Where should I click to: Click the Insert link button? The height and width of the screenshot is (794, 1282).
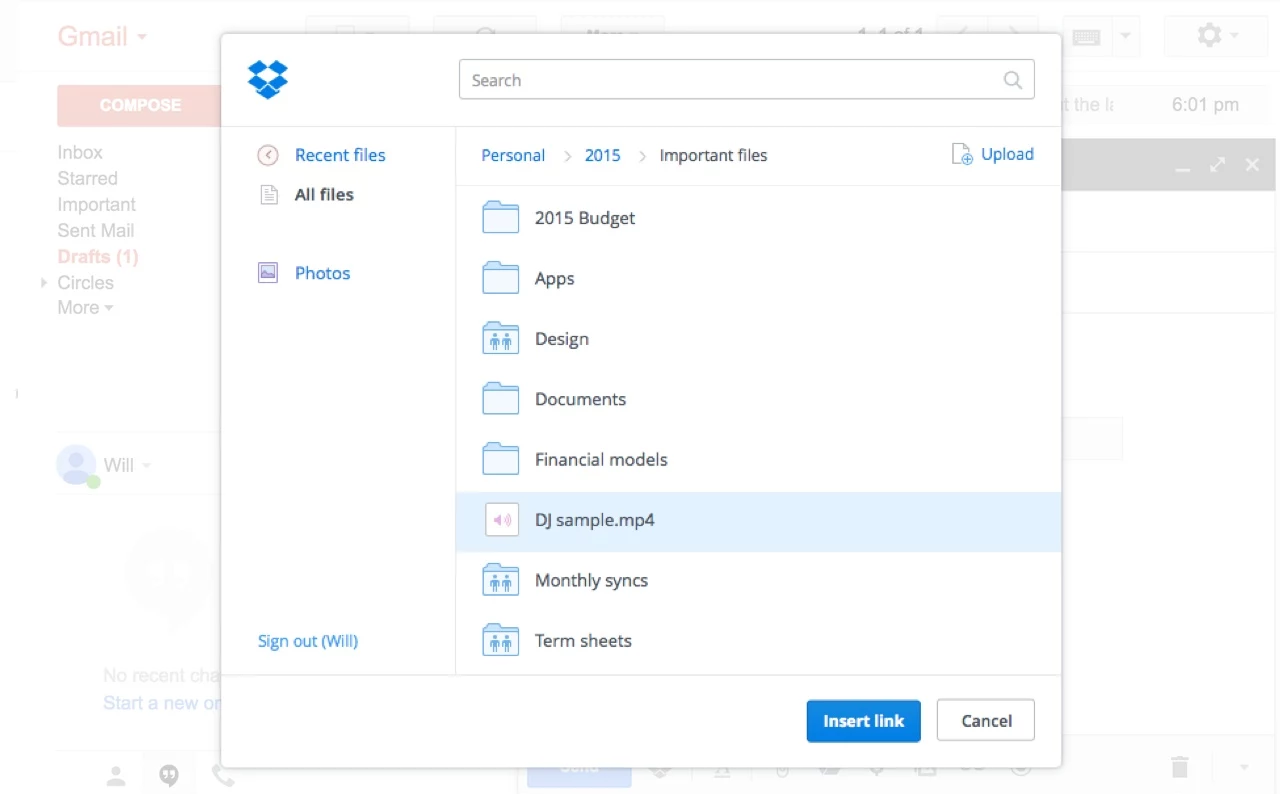863,721
